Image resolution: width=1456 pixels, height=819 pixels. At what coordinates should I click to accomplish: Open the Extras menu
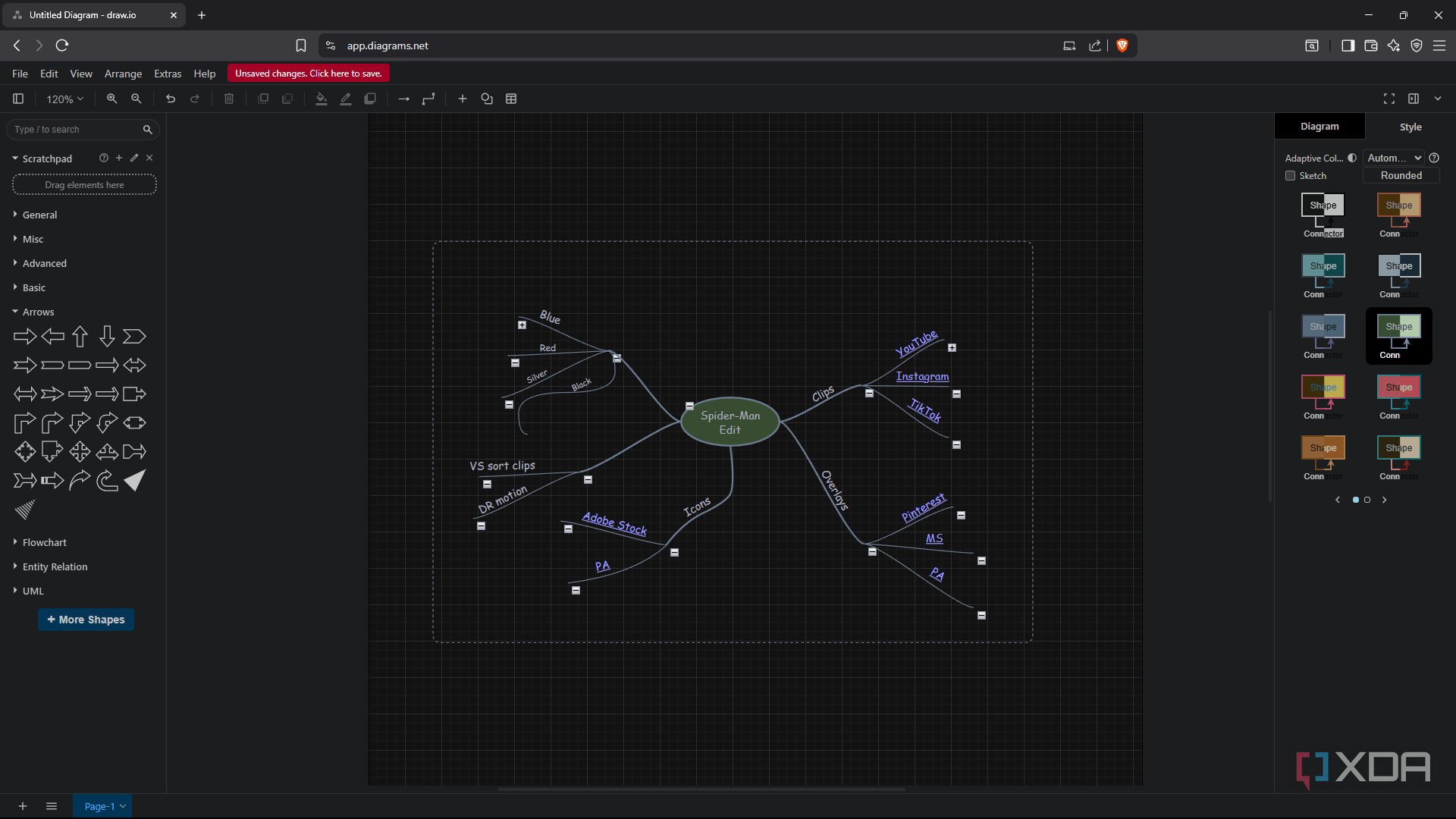[168, 74]
